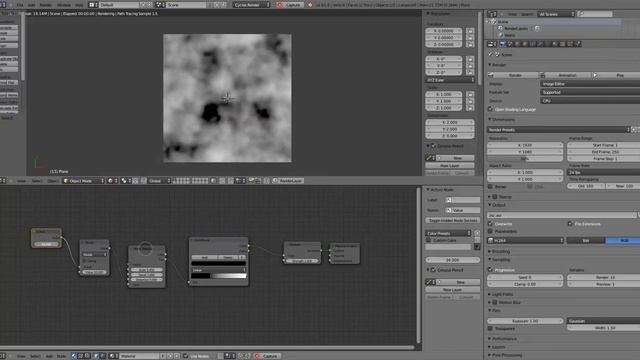Click Capture button in top bar

pyautogui.click(x=290, y=5)
